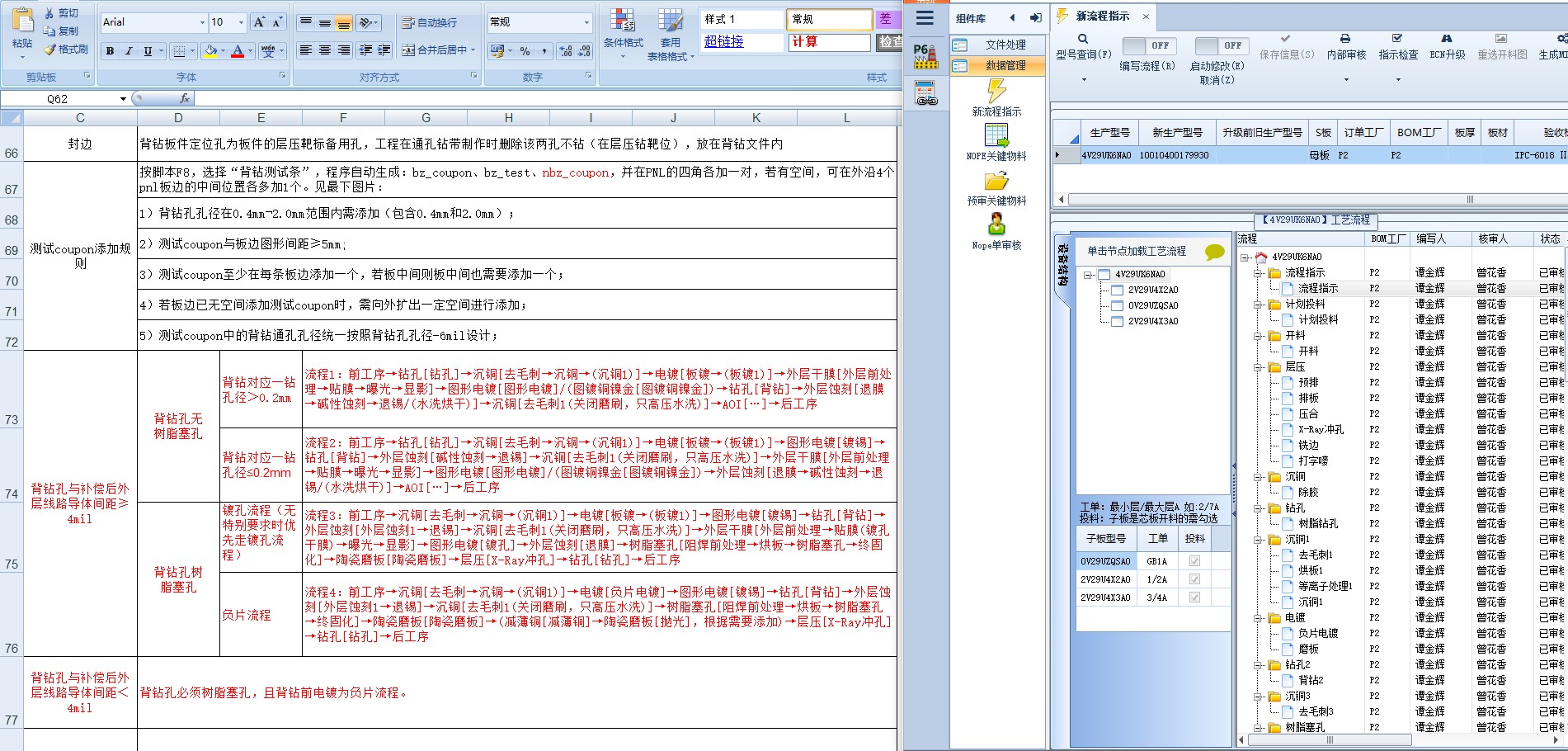Image resolution: width=1568 pixels, height=751 pixels.
Task: Select the Format Painter (格式刷) brush
Action: [x=49, y=50]
